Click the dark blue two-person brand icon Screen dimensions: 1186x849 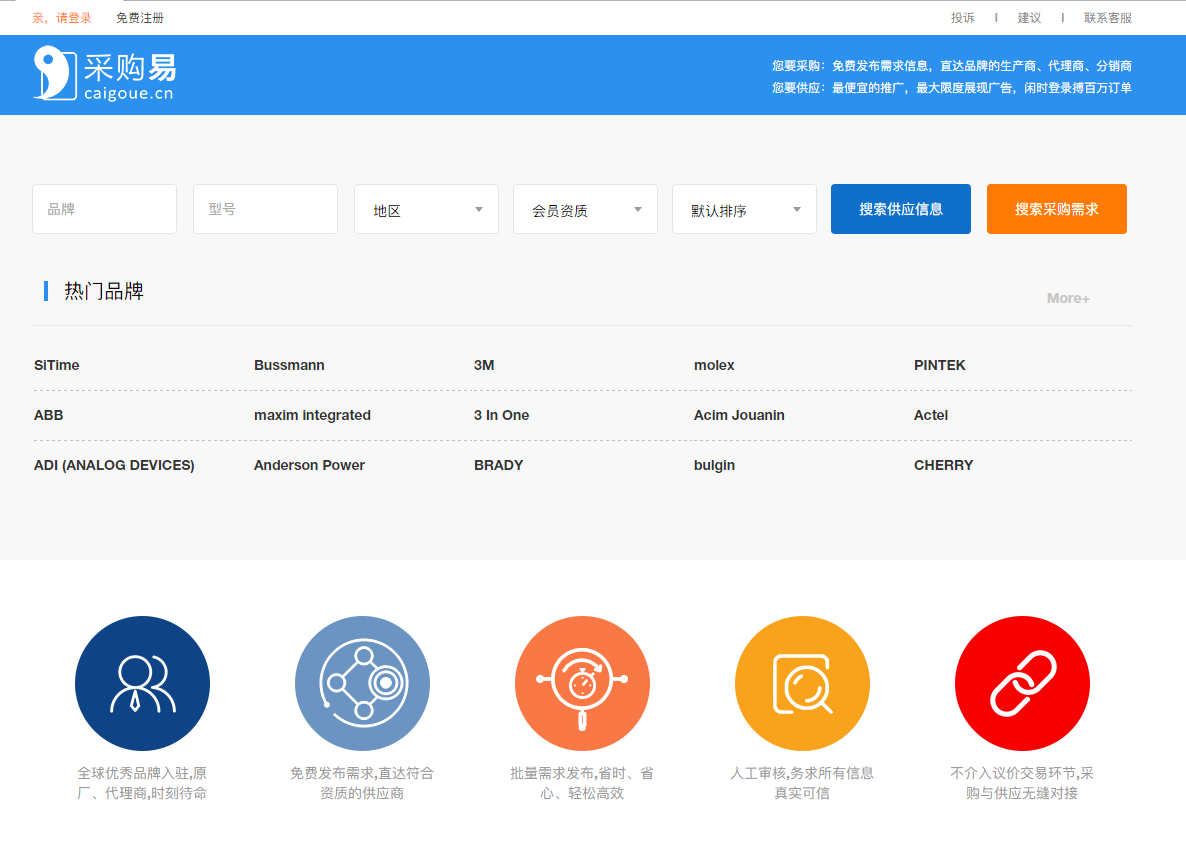pos(142,683)
